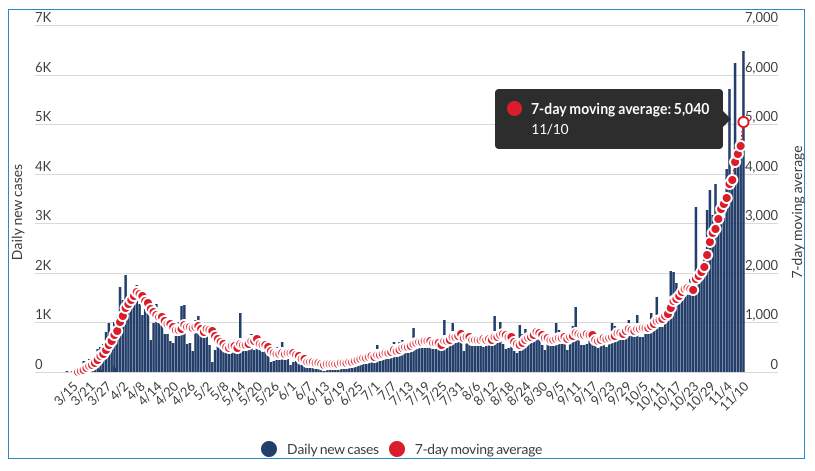
Task: Click the red dot inside the tooltip
Action: coord(514,109)
